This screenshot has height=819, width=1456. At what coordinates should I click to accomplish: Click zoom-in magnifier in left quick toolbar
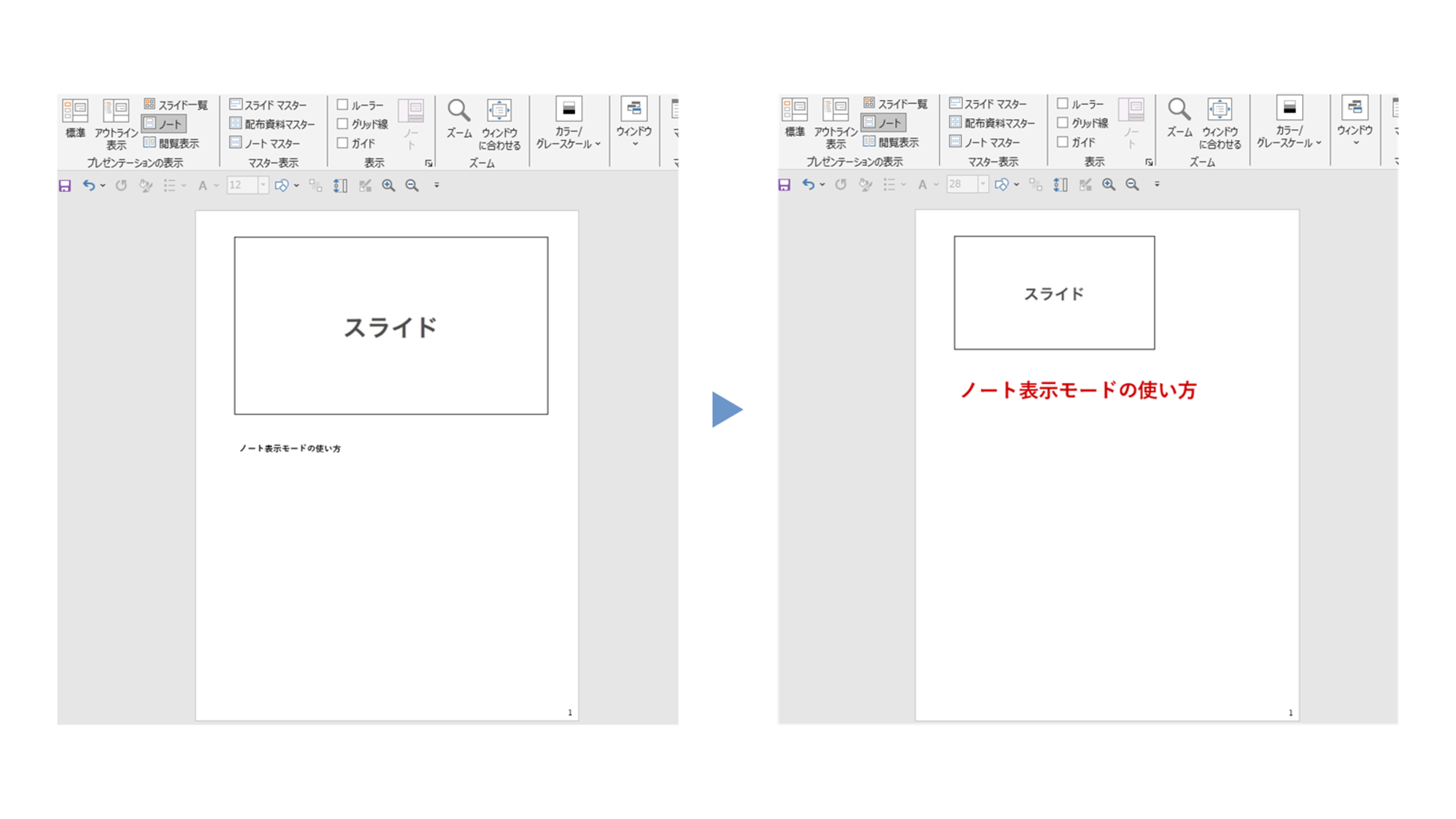[x=389, y=186]
